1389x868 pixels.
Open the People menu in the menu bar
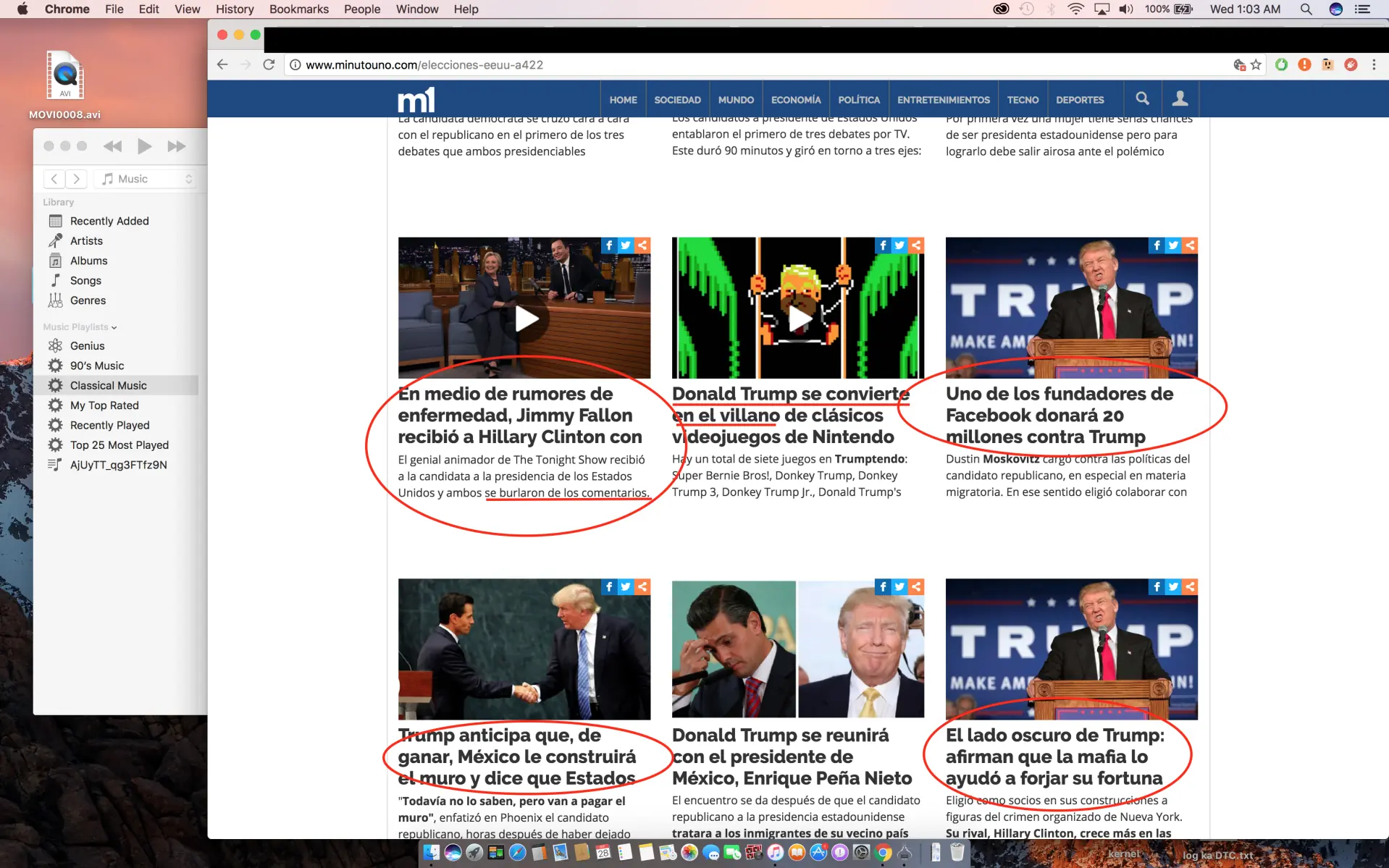pyautogui.click(x=362, y=9)
